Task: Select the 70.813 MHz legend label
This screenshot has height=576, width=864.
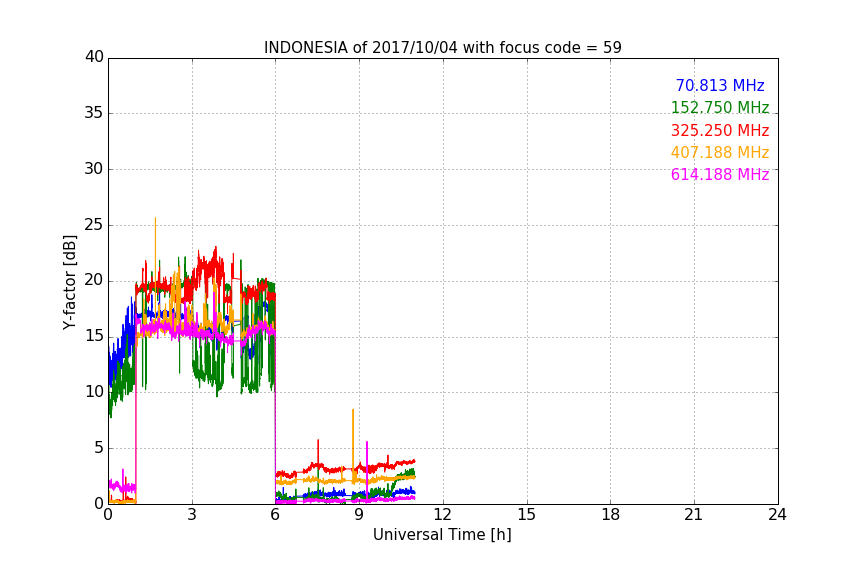Action: click(x=720, y=85)
